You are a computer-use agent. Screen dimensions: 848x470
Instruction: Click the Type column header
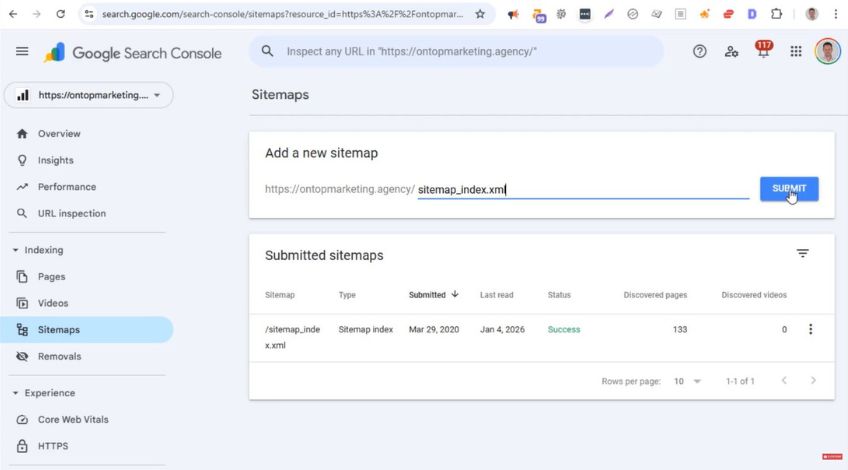(347, 295)
